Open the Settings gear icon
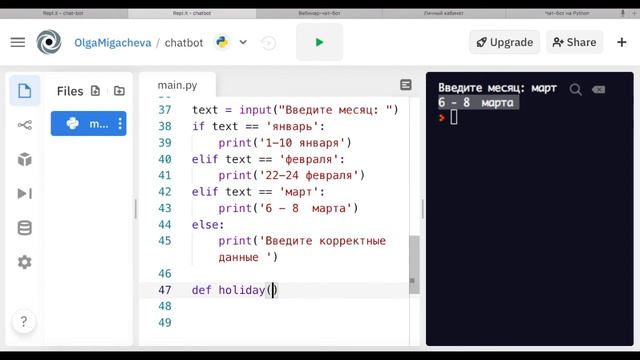Screen dimensions: 640x360 24,262
